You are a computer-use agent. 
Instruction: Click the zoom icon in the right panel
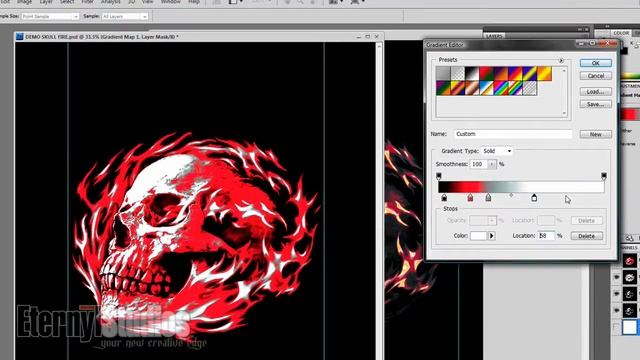pos(629,238)
